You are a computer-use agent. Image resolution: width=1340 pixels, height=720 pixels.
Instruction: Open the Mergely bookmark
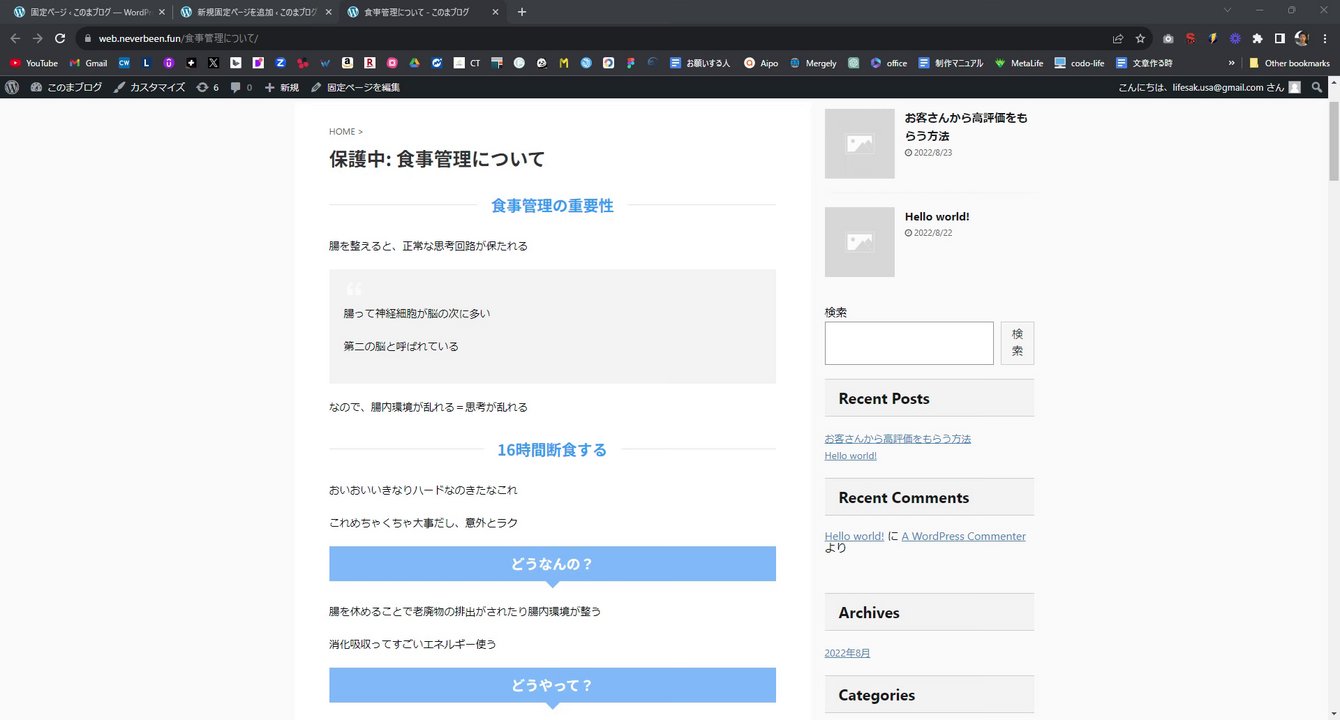813,63
